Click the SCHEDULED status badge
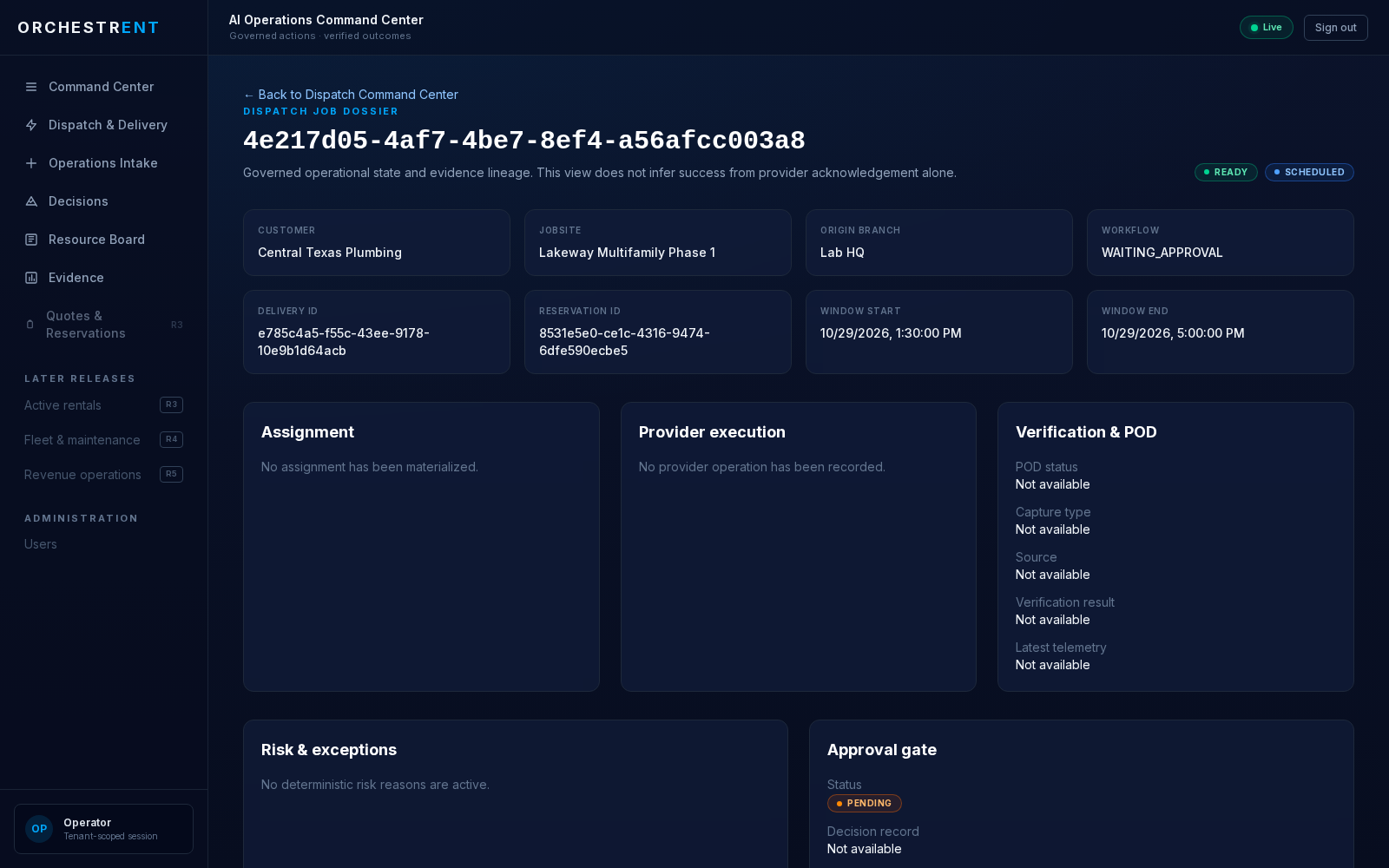The width and height of the screenshot is (1389, 868). pos(1309,172)
